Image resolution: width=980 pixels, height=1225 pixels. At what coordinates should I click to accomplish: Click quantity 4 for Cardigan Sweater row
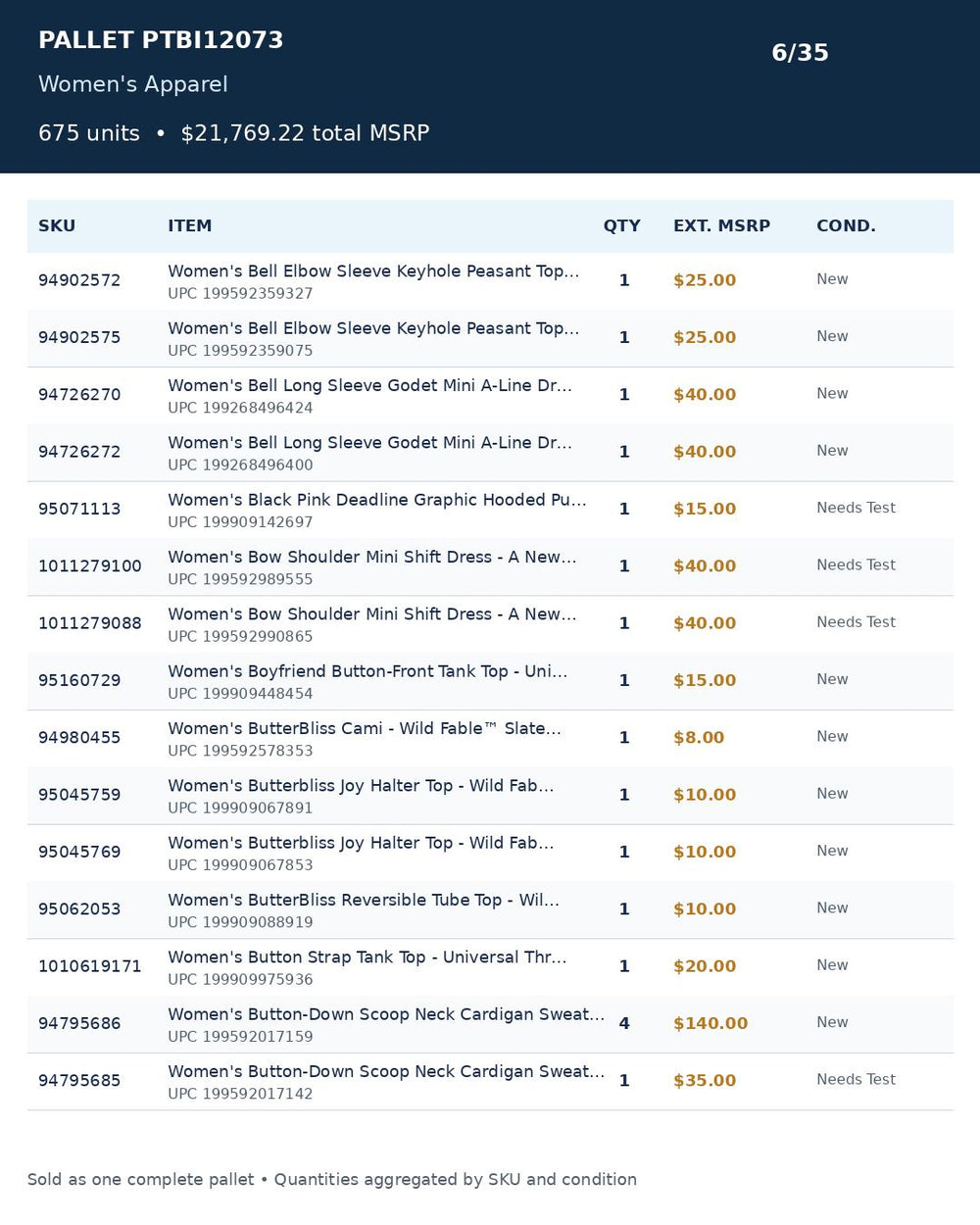624,1023
